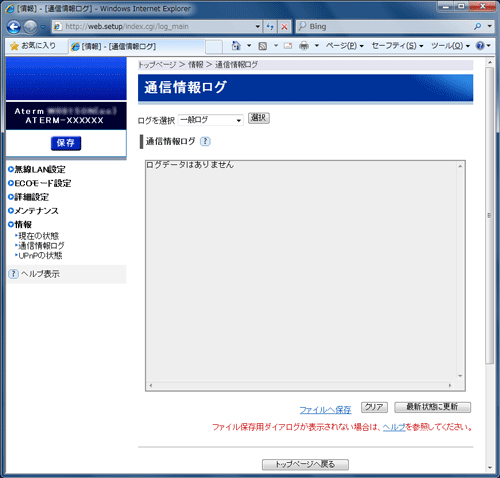Expand the ログを選択 一般ログ dropdown
This screenshot has width=500, height=478.
[211, 120]
